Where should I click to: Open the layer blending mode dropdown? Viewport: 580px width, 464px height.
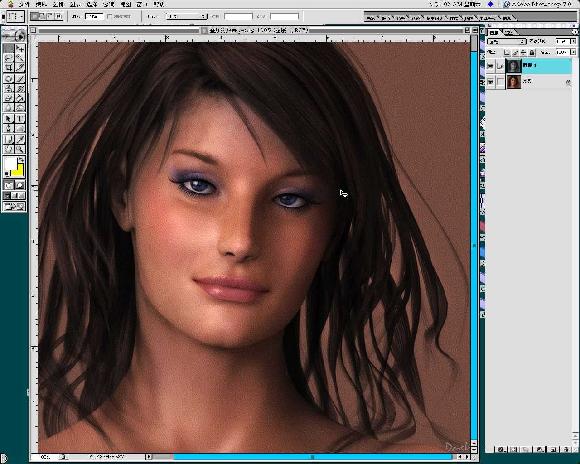[506, 41]
